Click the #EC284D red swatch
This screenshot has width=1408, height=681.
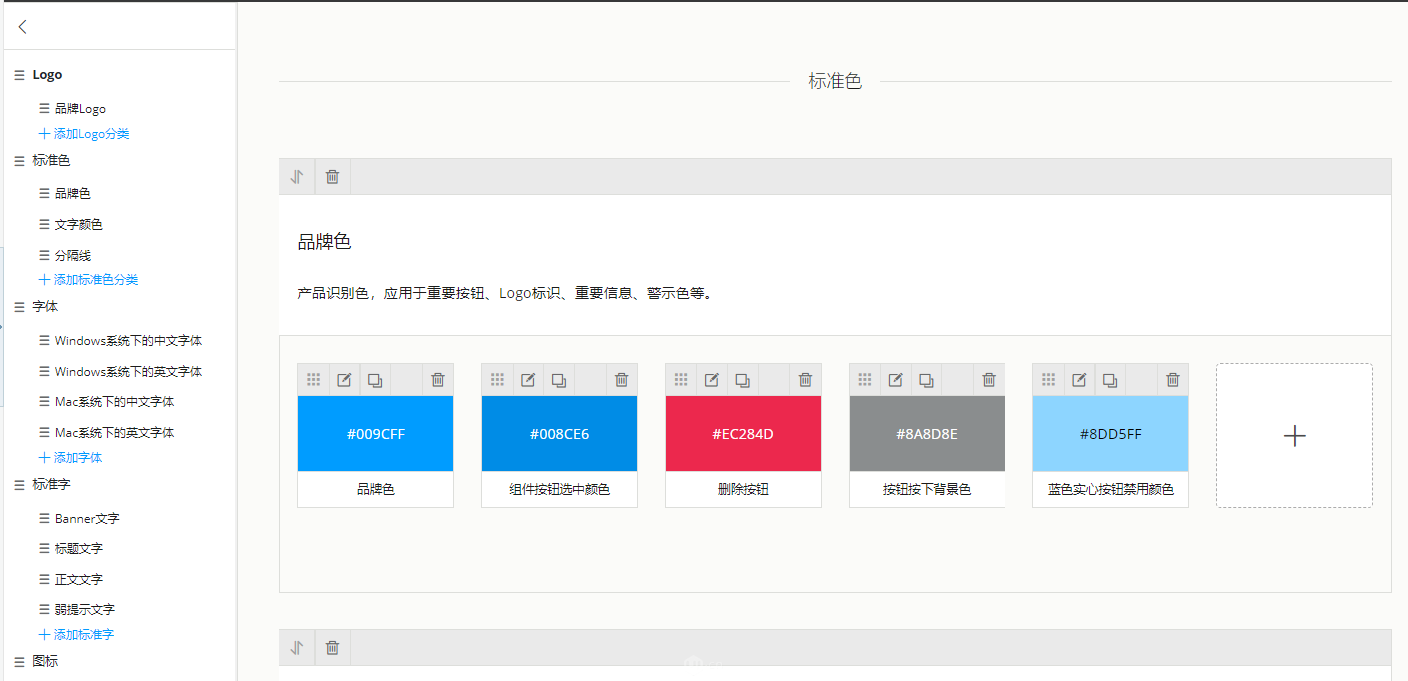pos(743,434)
